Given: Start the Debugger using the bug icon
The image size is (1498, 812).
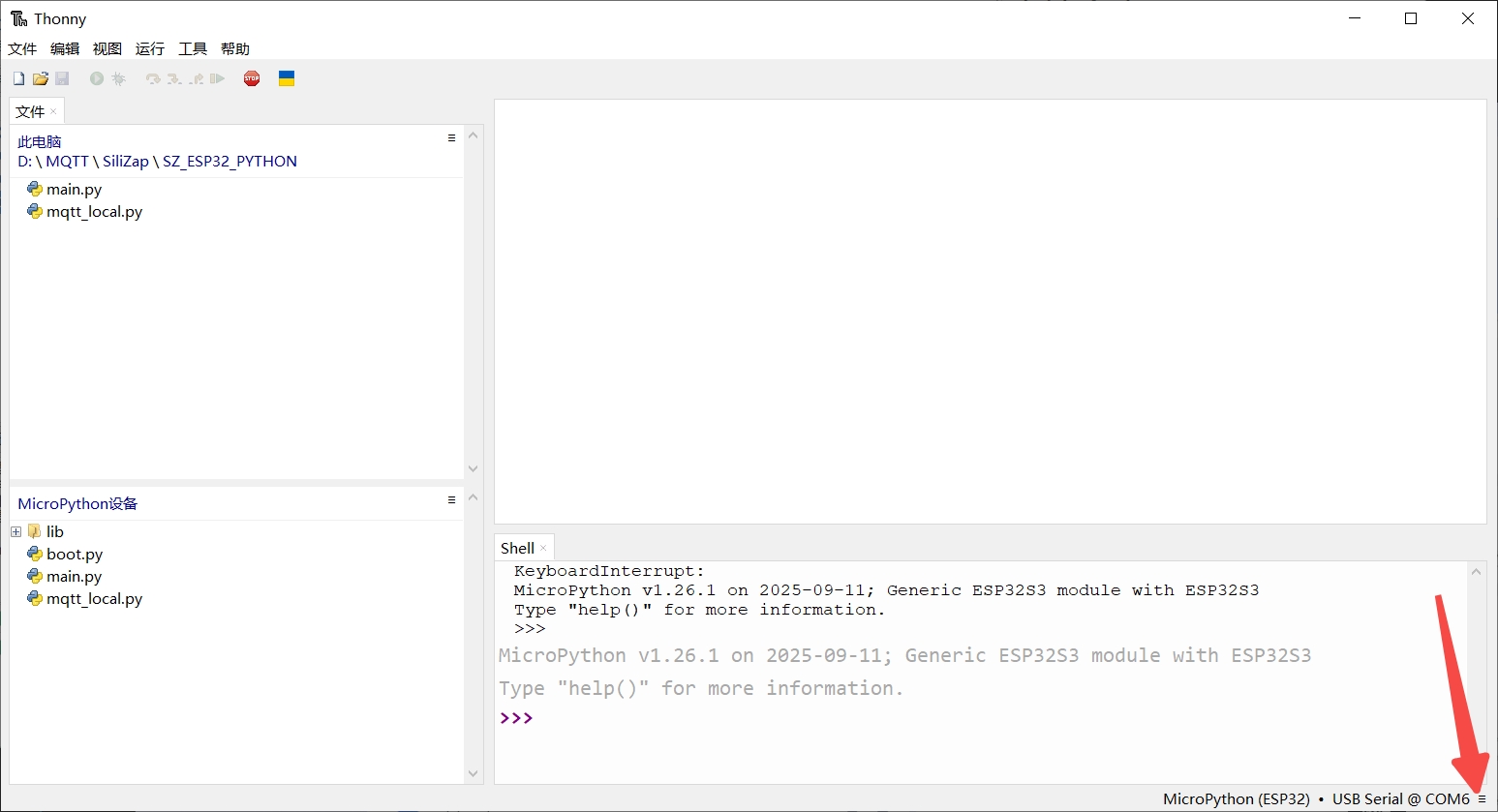Looking at the screenshot, I should point(120,78).
